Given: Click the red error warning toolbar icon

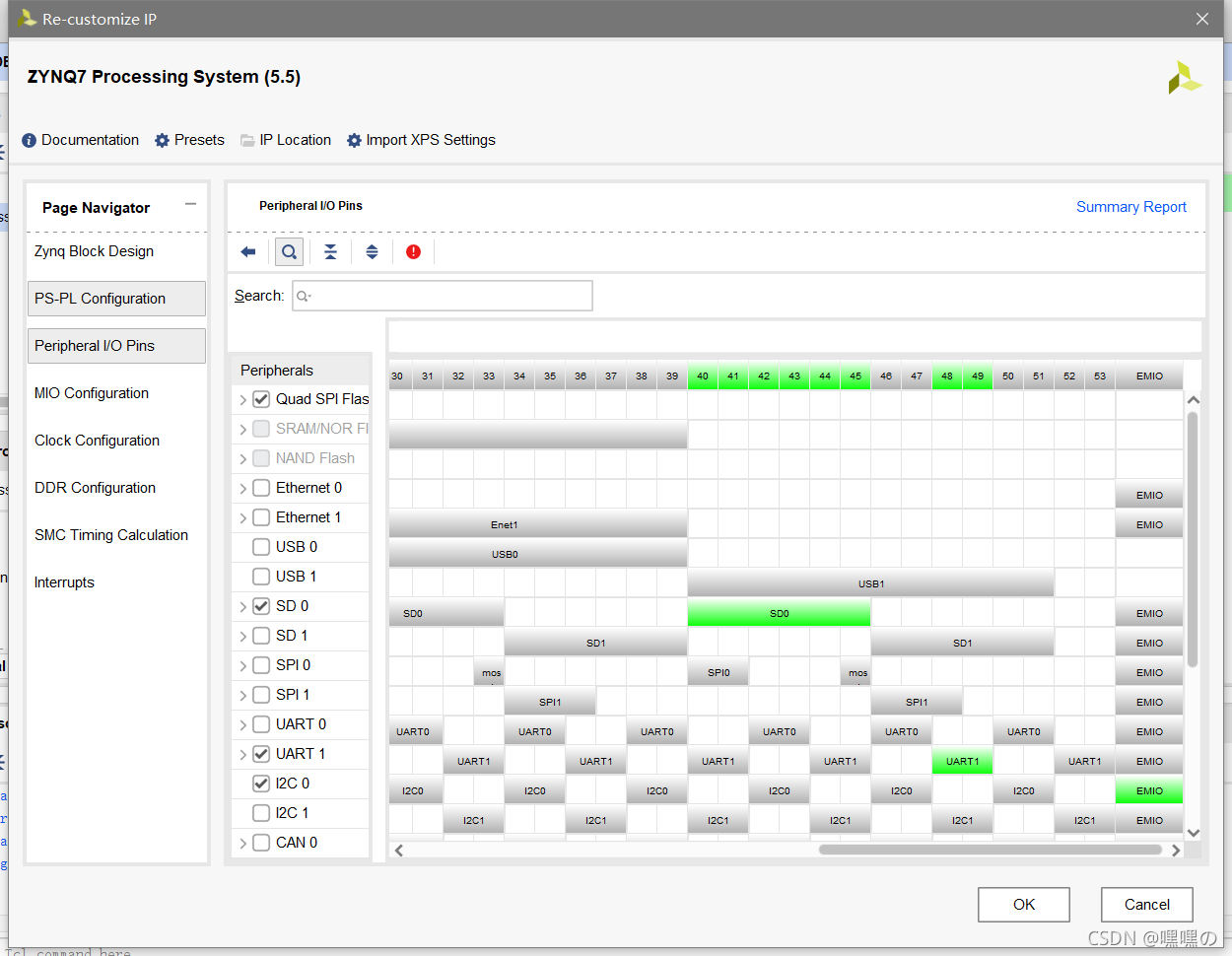Looking at the screenshot, I should point(413,252).
